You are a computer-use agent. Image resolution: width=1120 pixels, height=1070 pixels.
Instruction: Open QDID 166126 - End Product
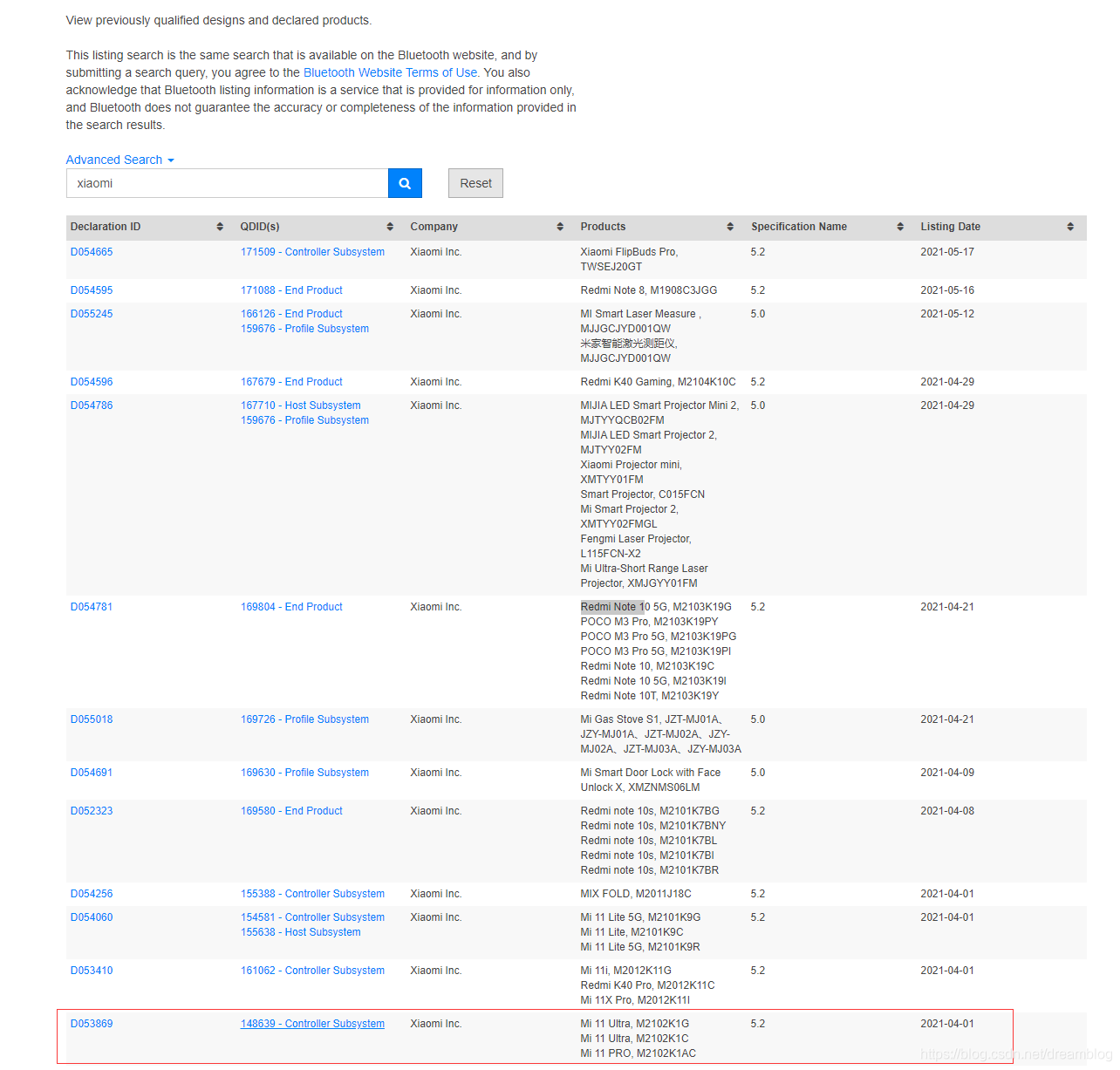coord(291,314)
